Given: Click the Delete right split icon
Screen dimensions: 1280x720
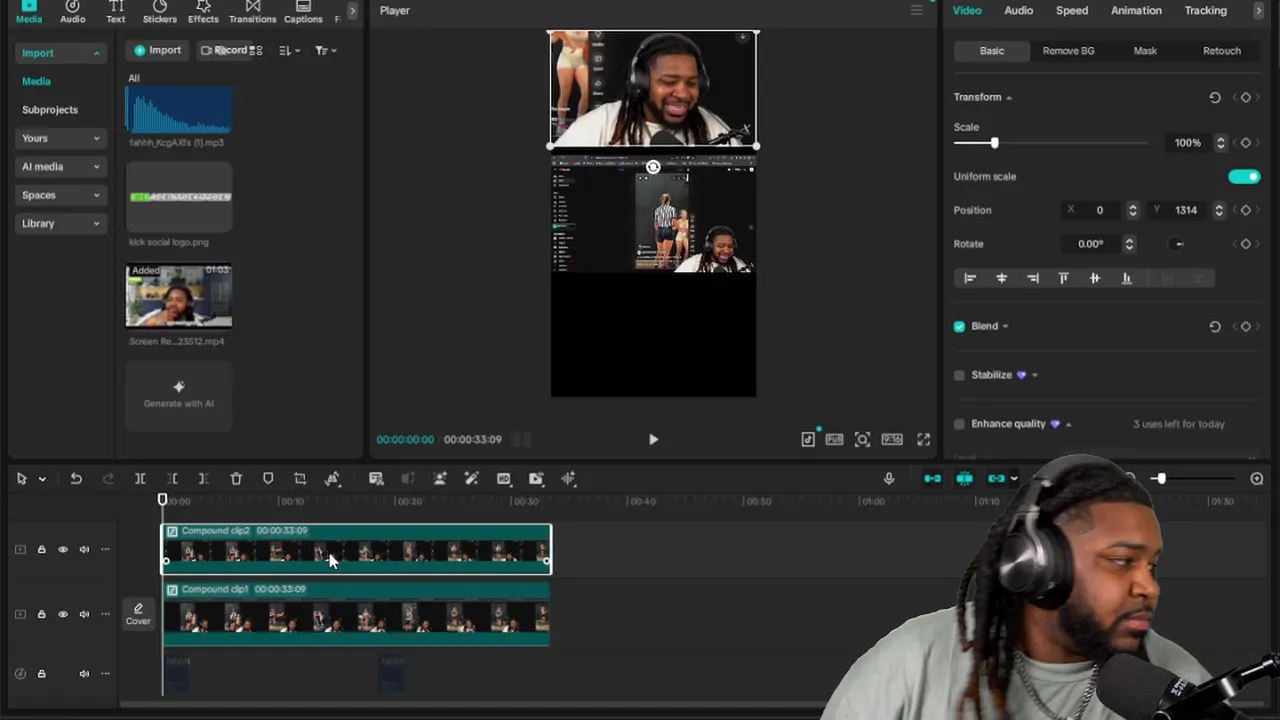Looking at the screenshot, I should [204, 479].
